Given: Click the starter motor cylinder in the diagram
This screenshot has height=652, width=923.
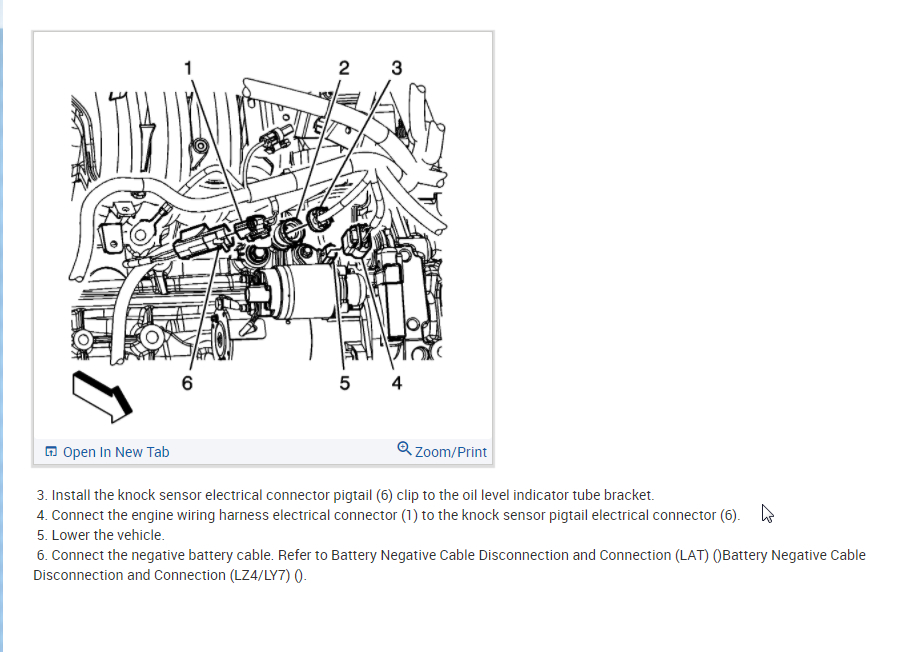Looking at the screenshot, I should coord(301,292).
